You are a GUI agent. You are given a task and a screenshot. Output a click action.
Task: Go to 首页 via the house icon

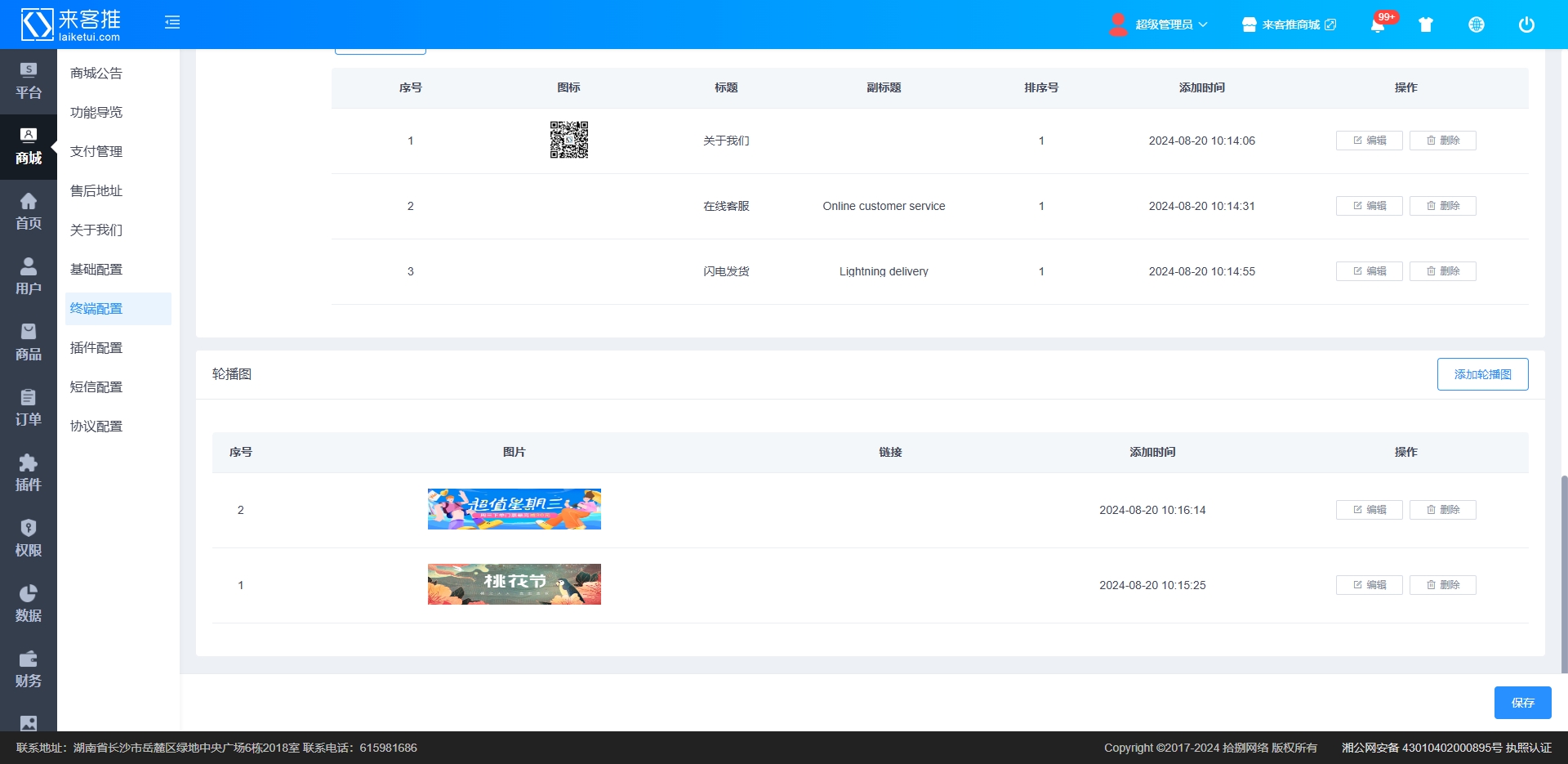click(x=29, y=212)
